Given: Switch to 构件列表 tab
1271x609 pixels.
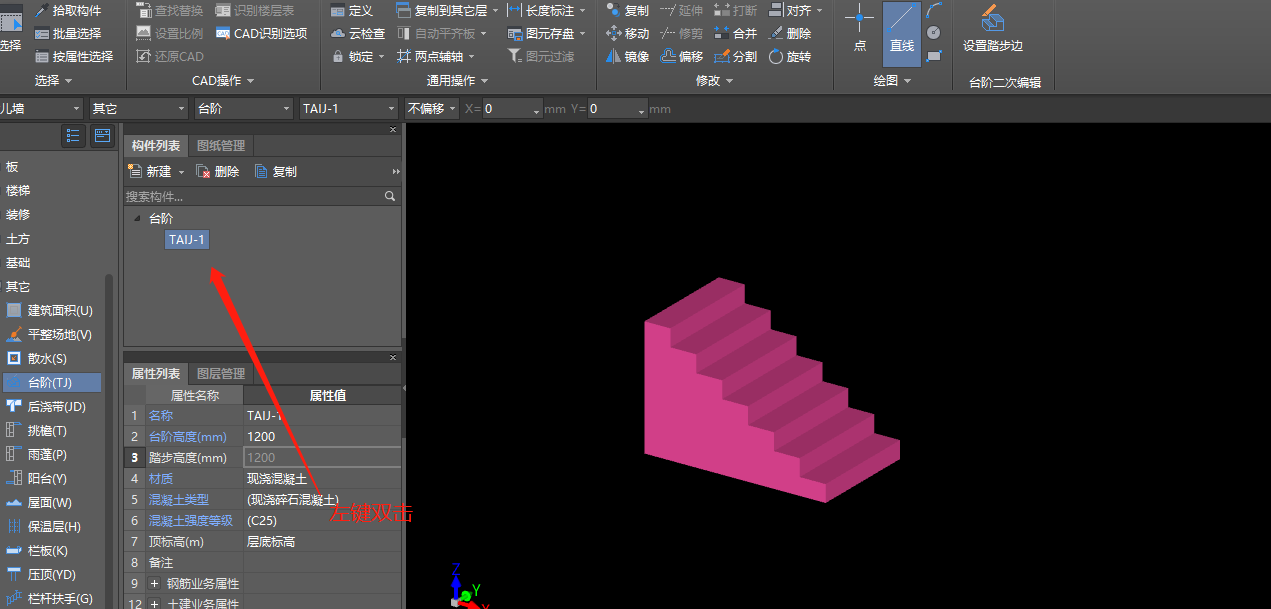Looking at the screenshot, I should coord(156,146).
